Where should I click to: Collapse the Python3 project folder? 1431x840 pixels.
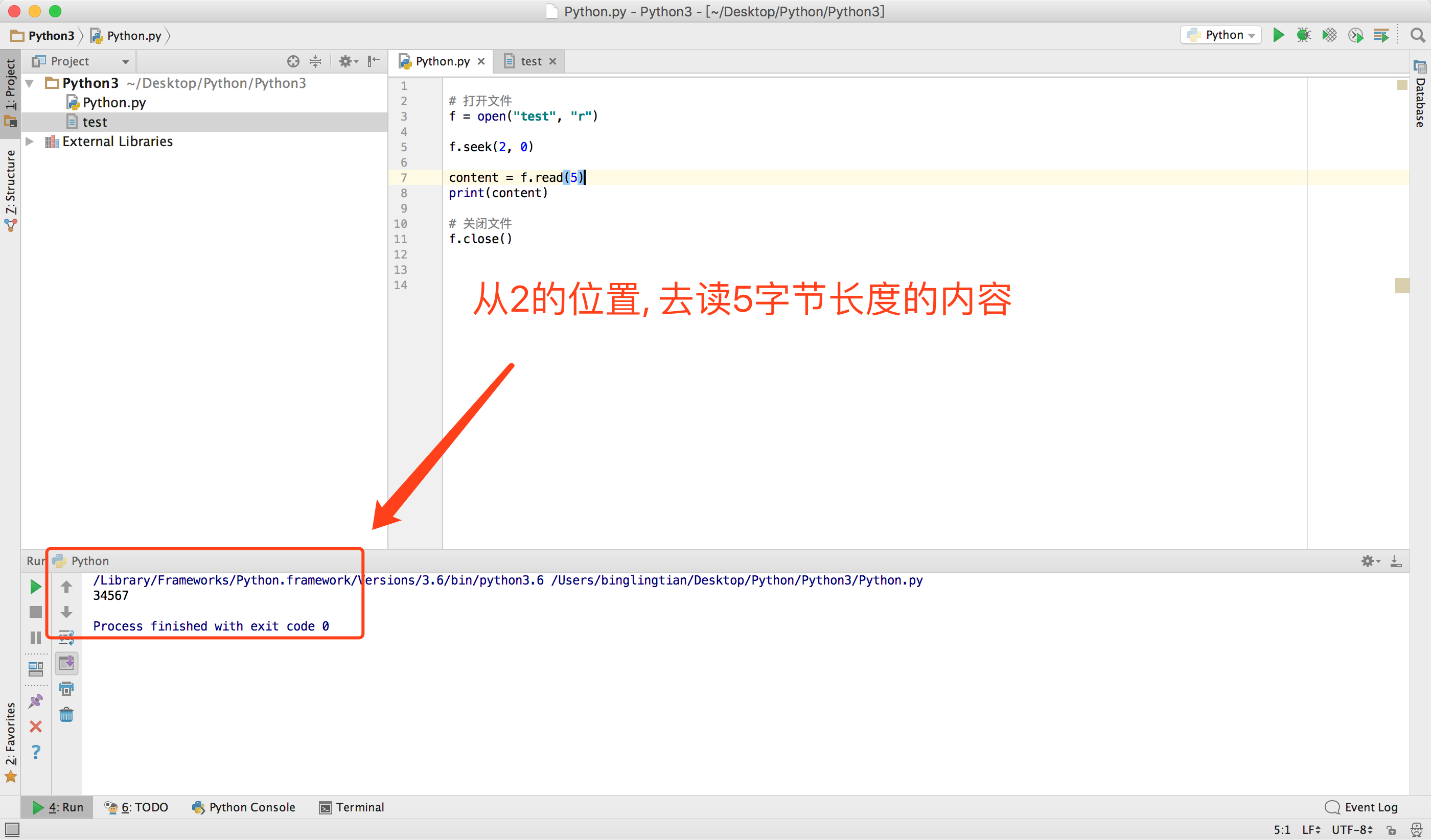[30, 83]
